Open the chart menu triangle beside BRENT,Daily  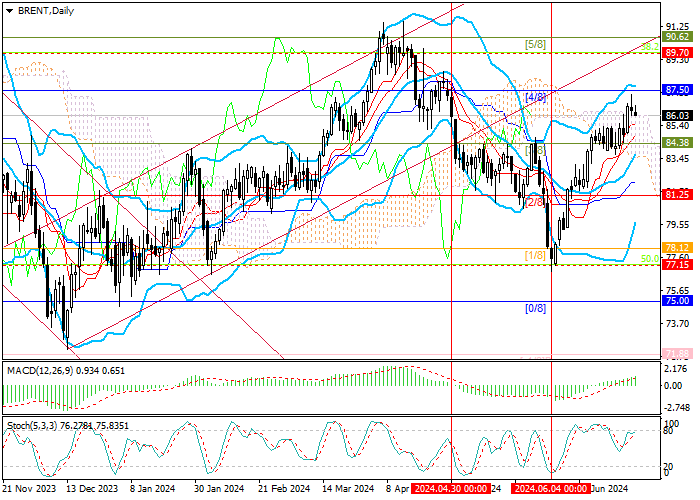[x=9, y=11]
